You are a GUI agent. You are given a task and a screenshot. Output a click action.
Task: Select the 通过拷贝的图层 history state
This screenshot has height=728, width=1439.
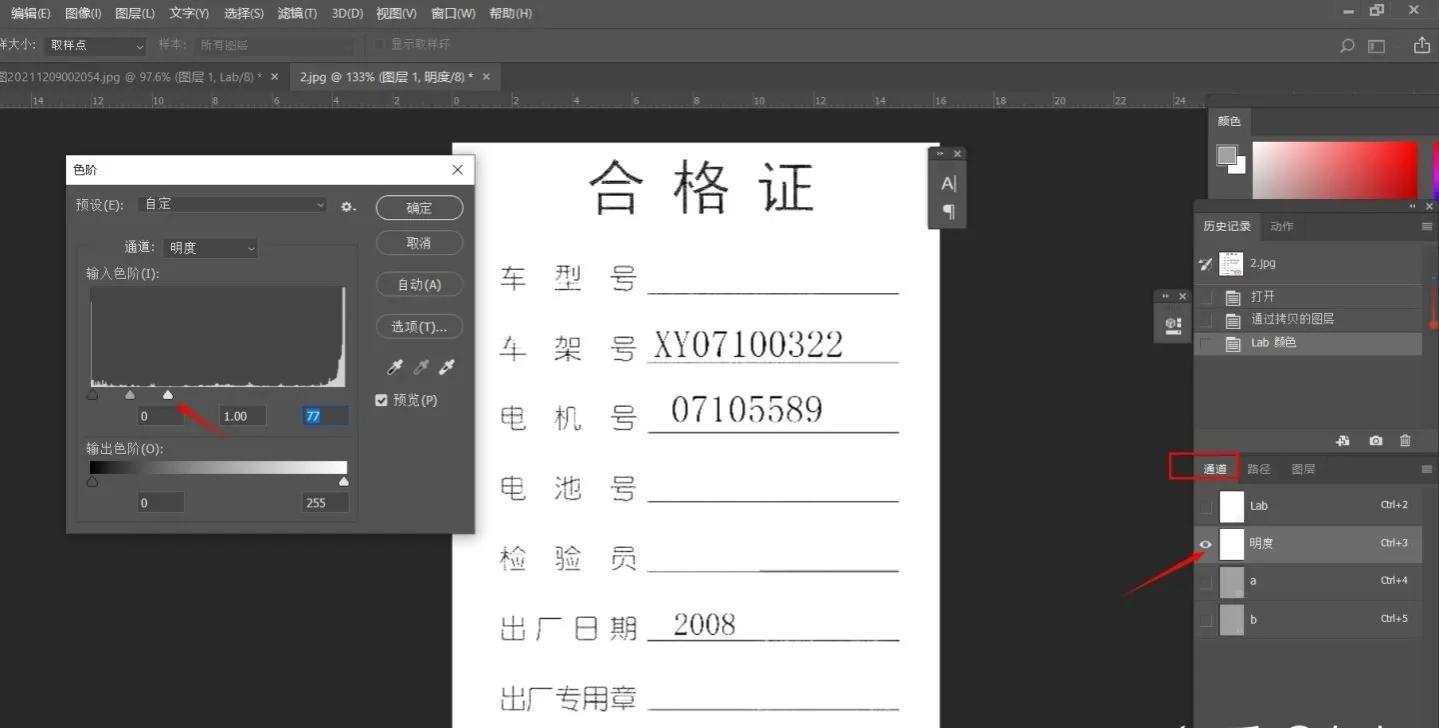[1310, 320]
